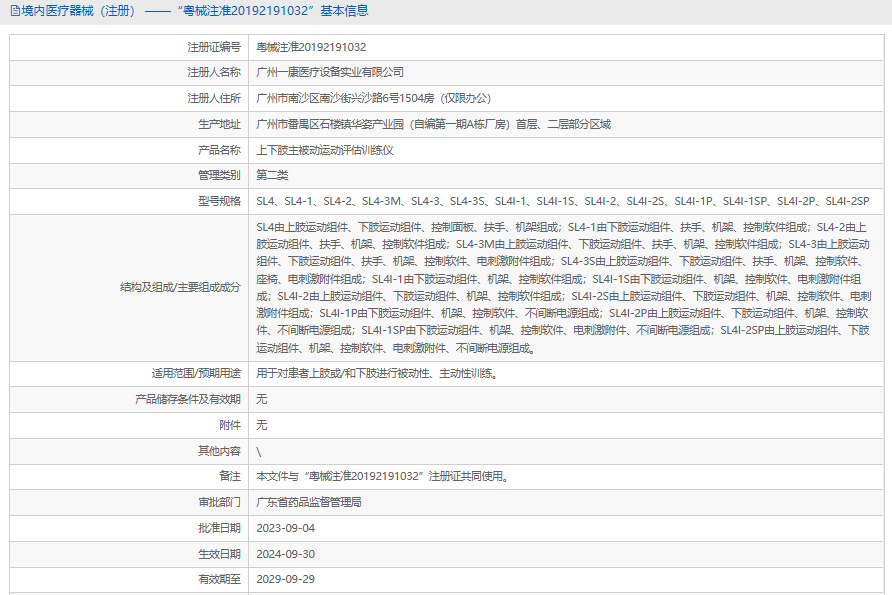Click the label 注册人住所
Viewport: 892px width, 595px height.
pyautogui.click(x=214, y=98)
